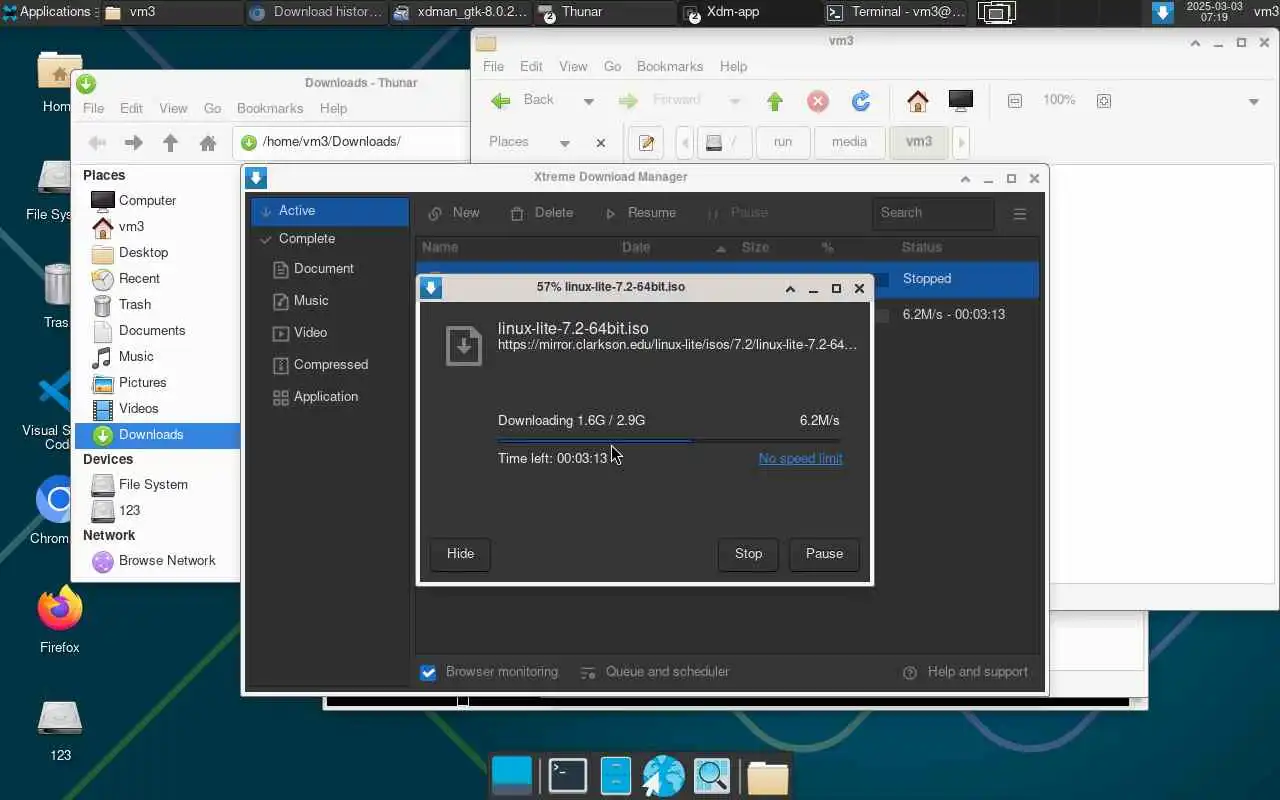This screenshot has height=800, width=1280.
Task: Select the Stopped download row status
Action: 927,279
